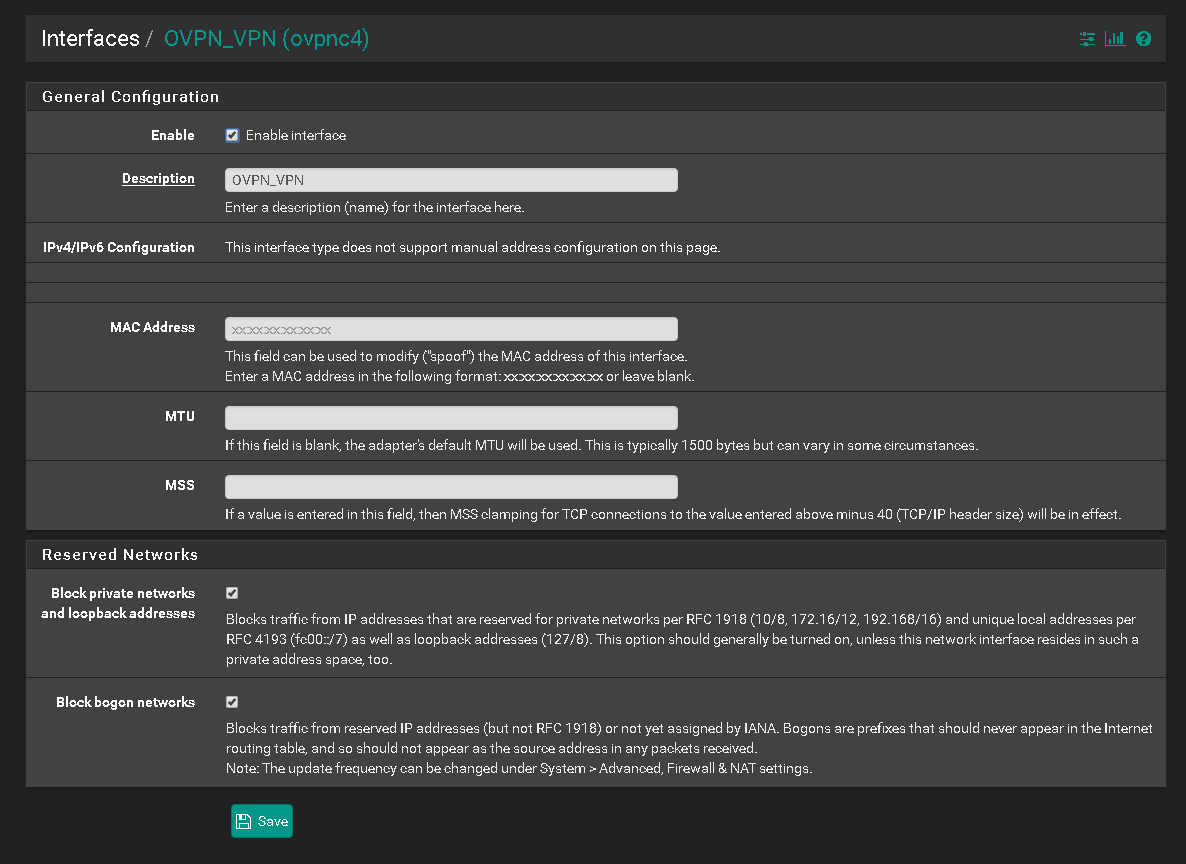
Task: Focus the Description field containing OVPN_VPN
Action: 451,180
